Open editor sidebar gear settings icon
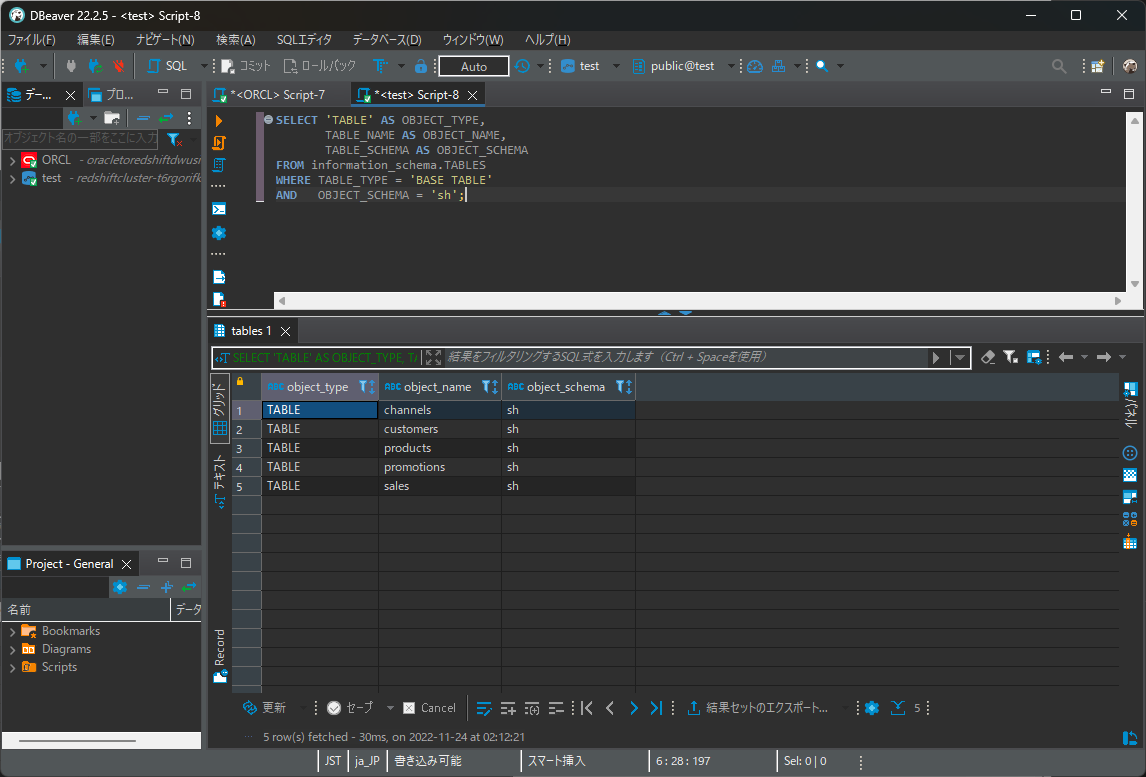Viewport: 1146px width, 777px height. [x=219, y=232]
